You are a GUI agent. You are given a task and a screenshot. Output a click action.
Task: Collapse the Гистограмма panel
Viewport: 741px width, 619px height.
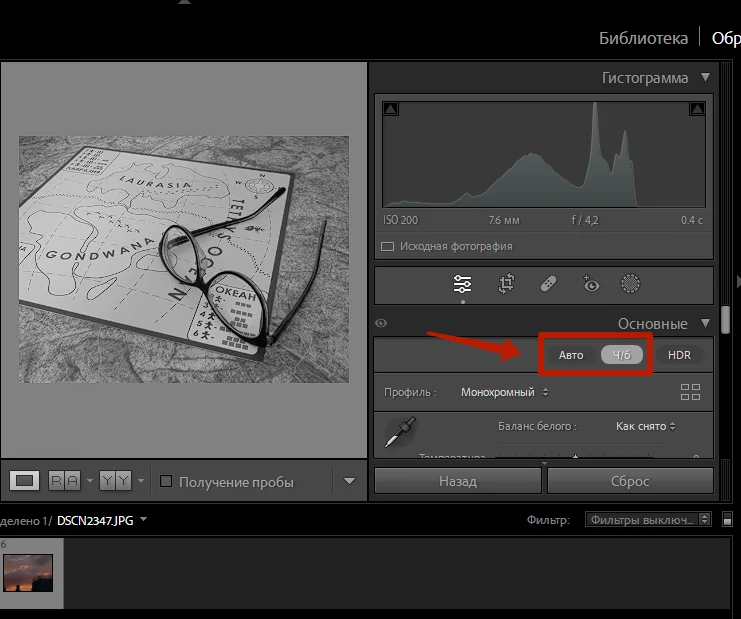pos(706,77)
